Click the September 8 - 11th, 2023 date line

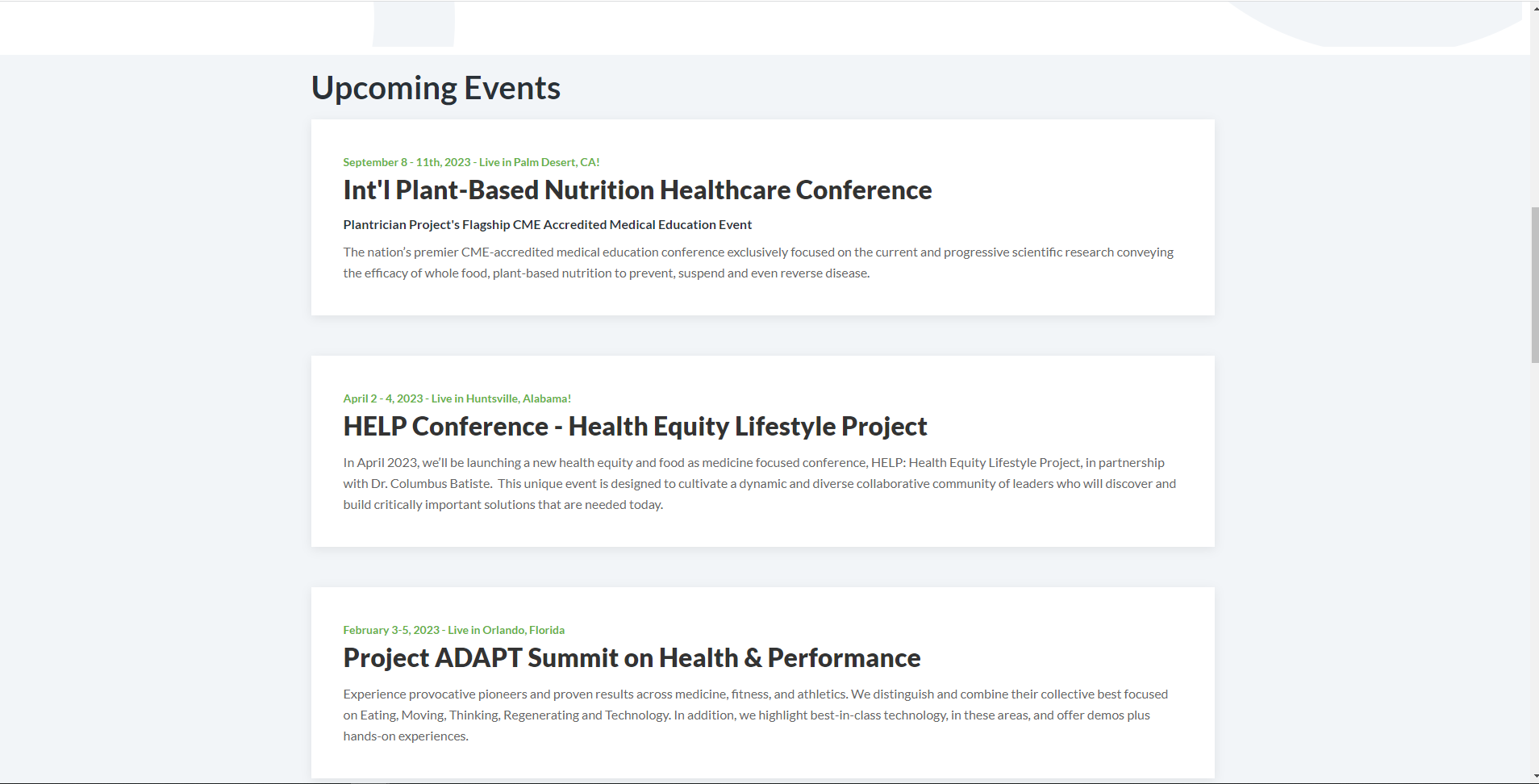point(407,162)
